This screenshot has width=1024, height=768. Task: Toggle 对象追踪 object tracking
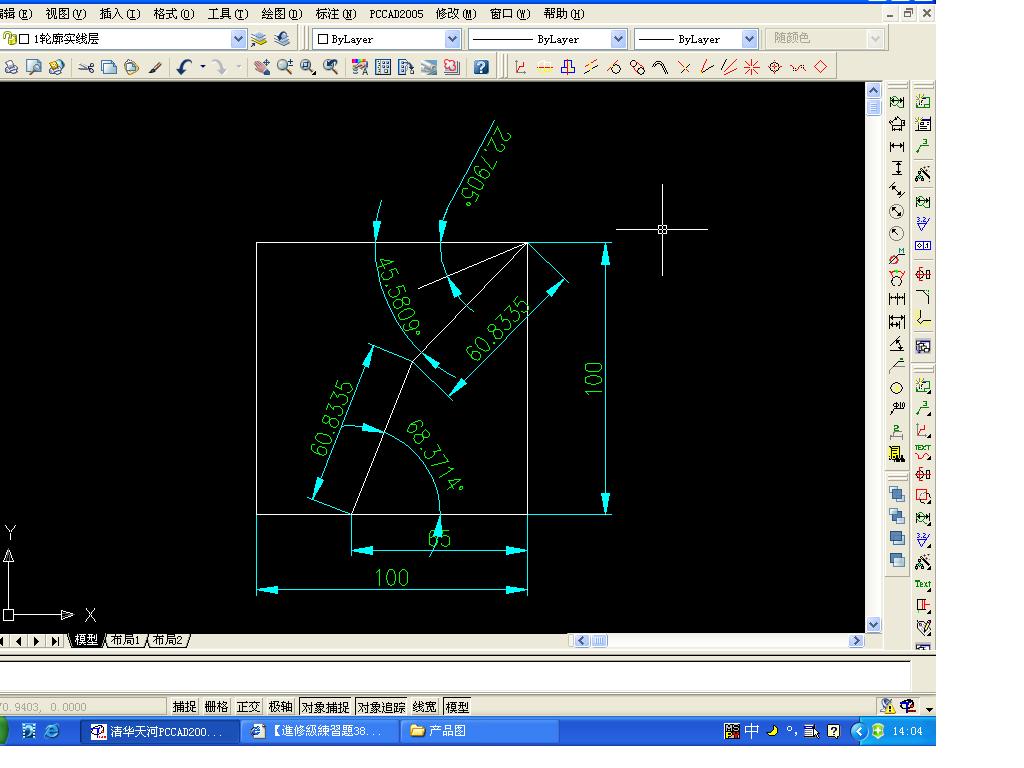pos(381,707)
